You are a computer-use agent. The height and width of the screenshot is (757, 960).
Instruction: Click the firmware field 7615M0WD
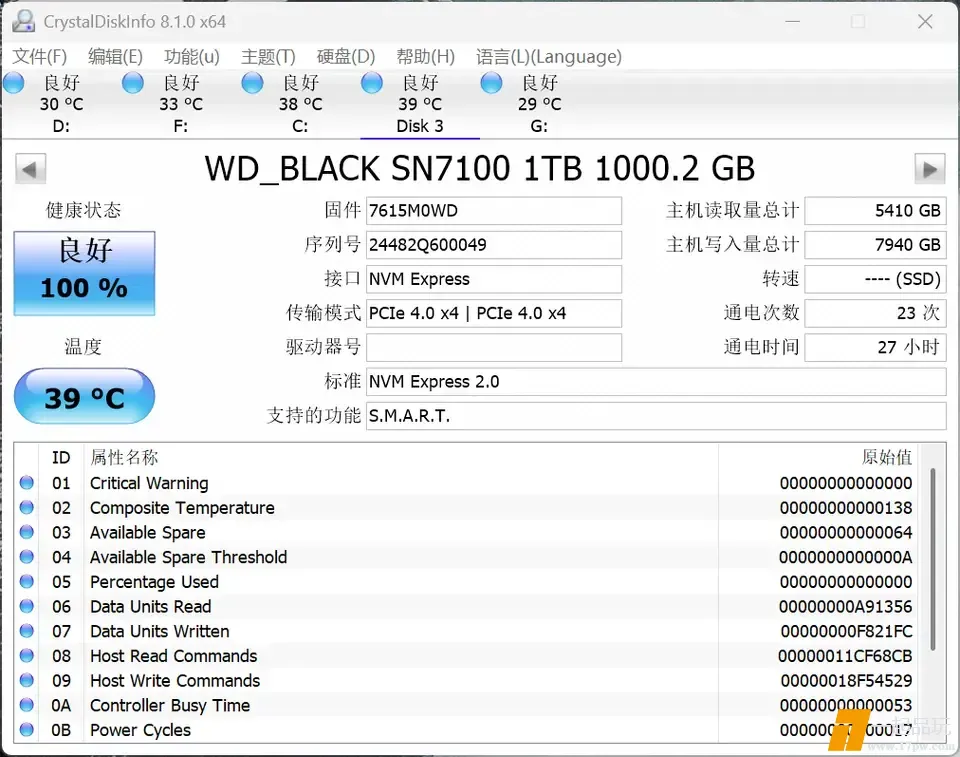pyautogui.click(x=494, y=211)
